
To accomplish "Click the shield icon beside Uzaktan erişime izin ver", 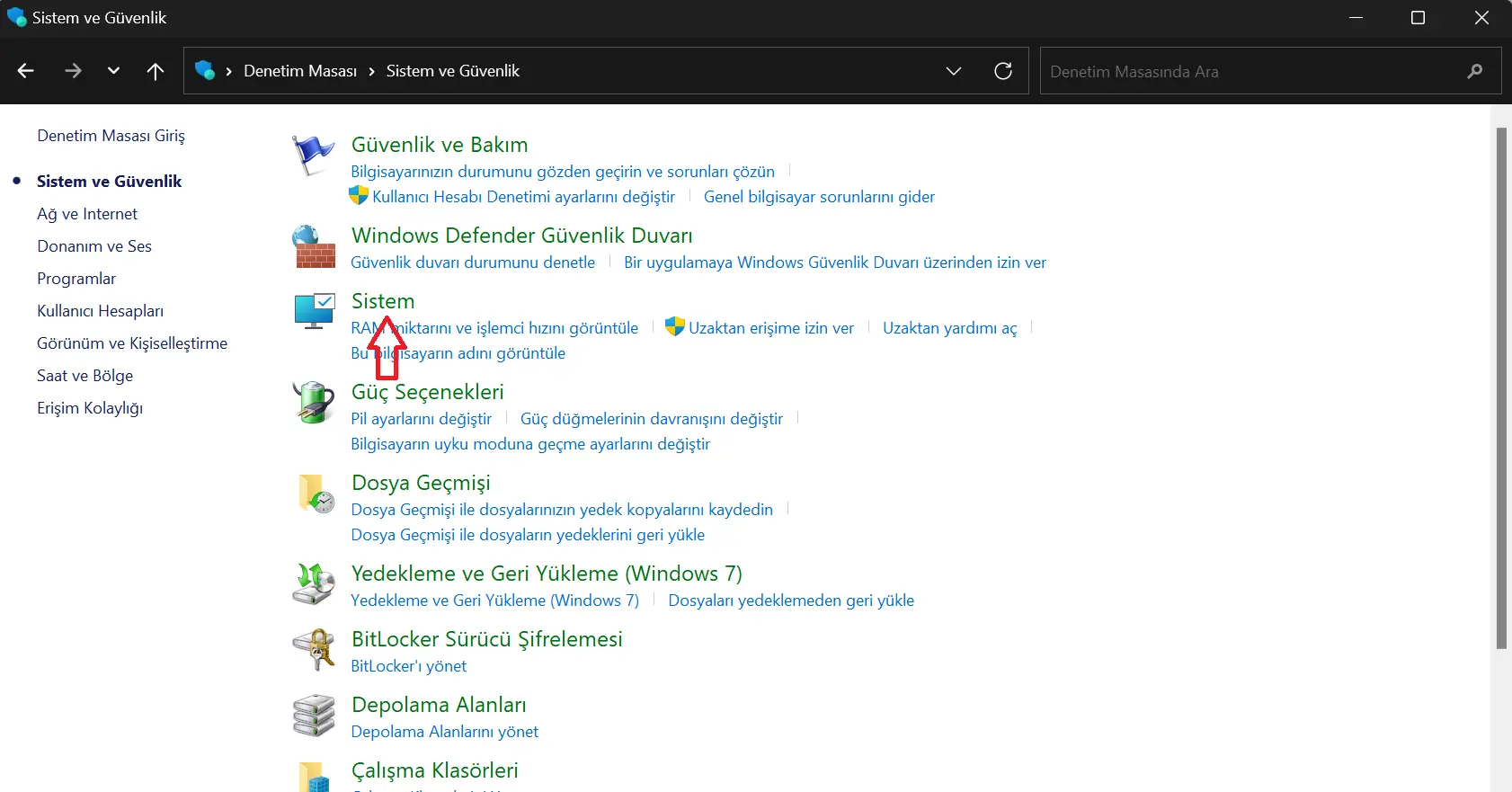I will [x=675, y=326].
